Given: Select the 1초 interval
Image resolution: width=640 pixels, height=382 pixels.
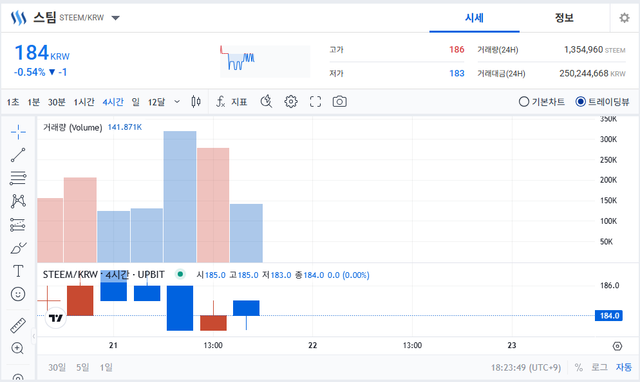Looking at the screenshot, I should (x=13, y=102).
